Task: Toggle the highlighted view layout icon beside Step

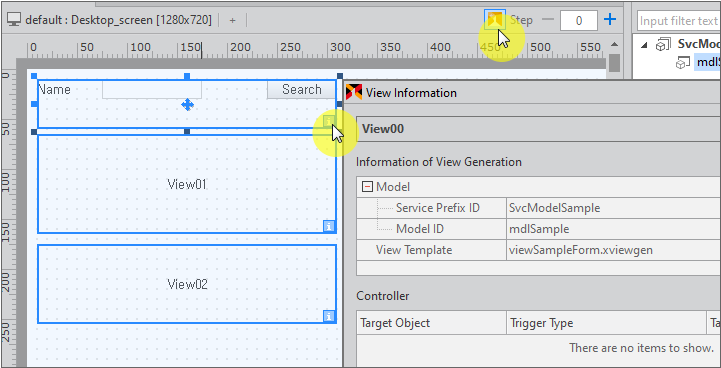Action: 495,20
